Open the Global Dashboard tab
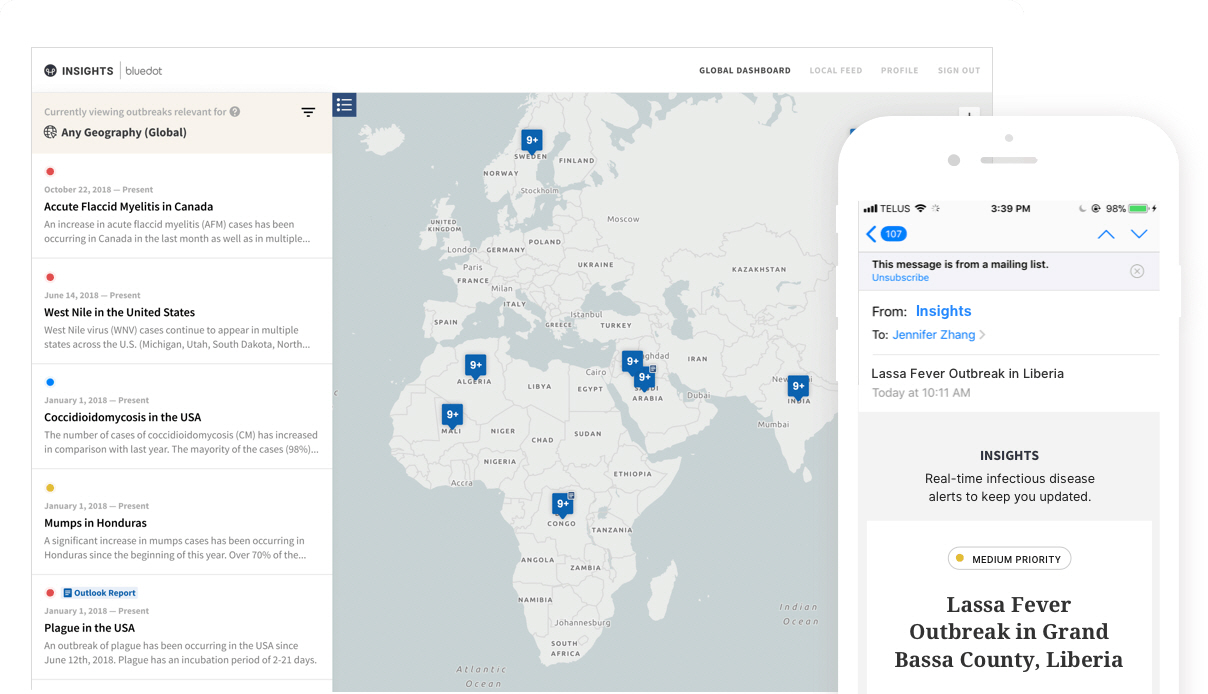The height and width of the screenshot is (694, 1208). click(x=744, y=71)
